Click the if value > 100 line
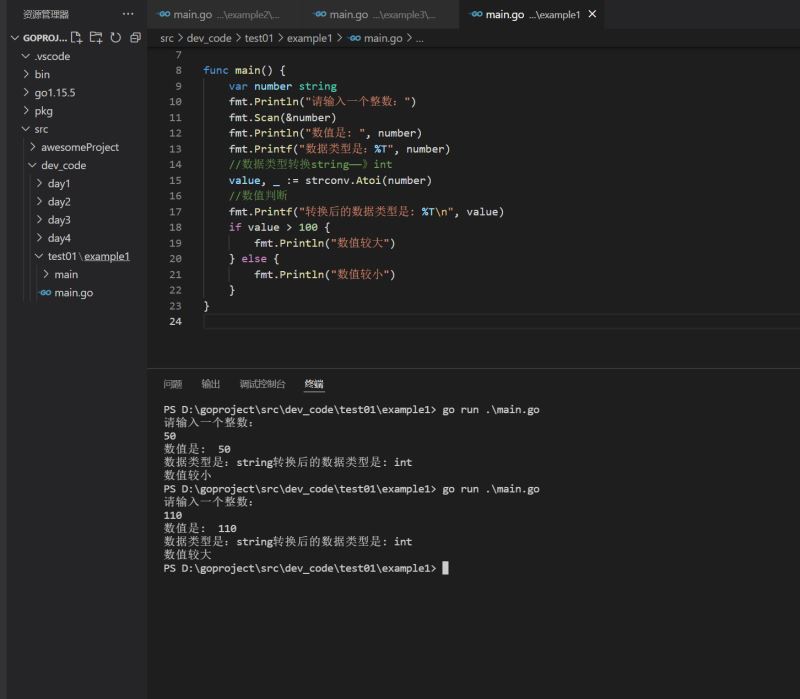 (279, 228)
